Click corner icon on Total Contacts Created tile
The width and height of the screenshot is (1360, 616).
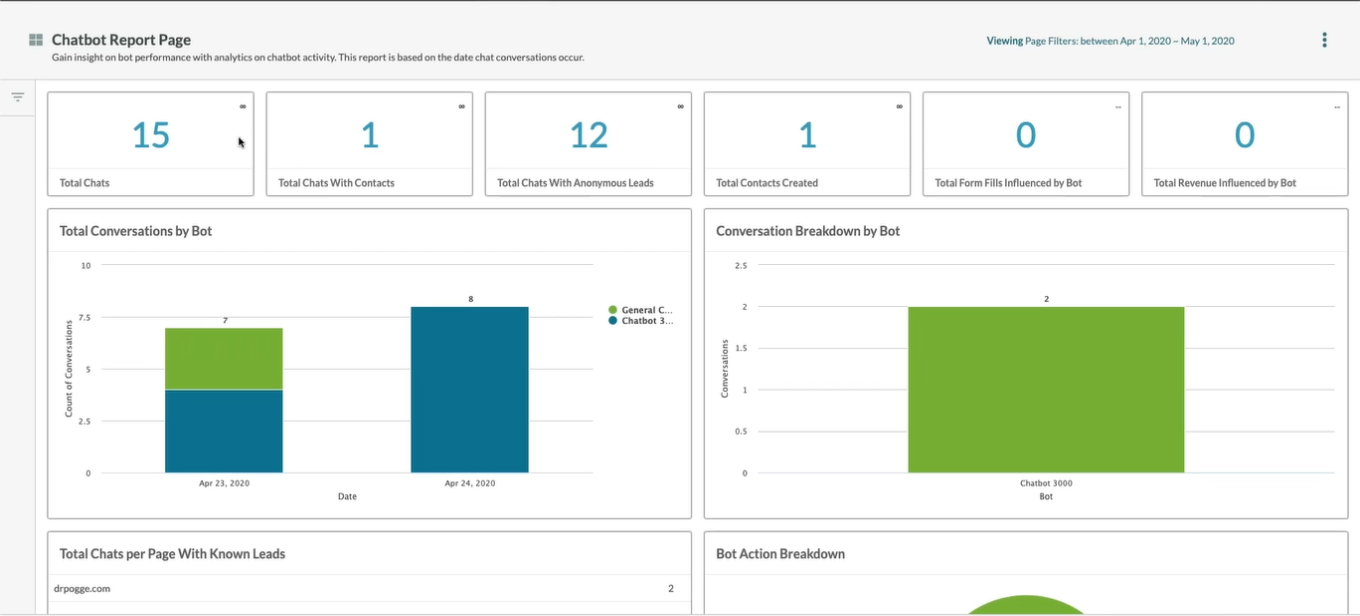pos(900,106)
